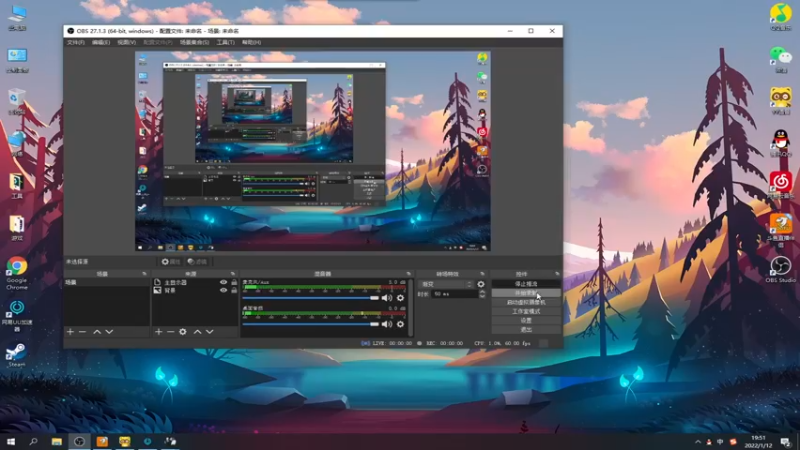Move the source up in the Sources panel

197,332
